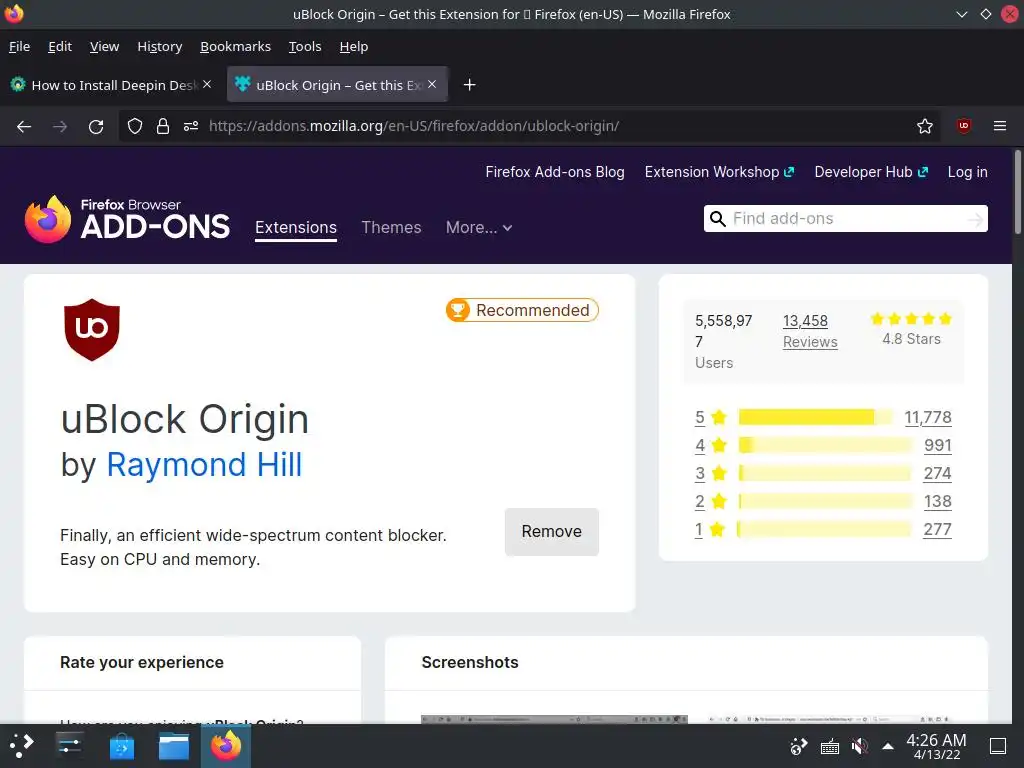Click the search magnifier icon in Find add-ons

718,219
